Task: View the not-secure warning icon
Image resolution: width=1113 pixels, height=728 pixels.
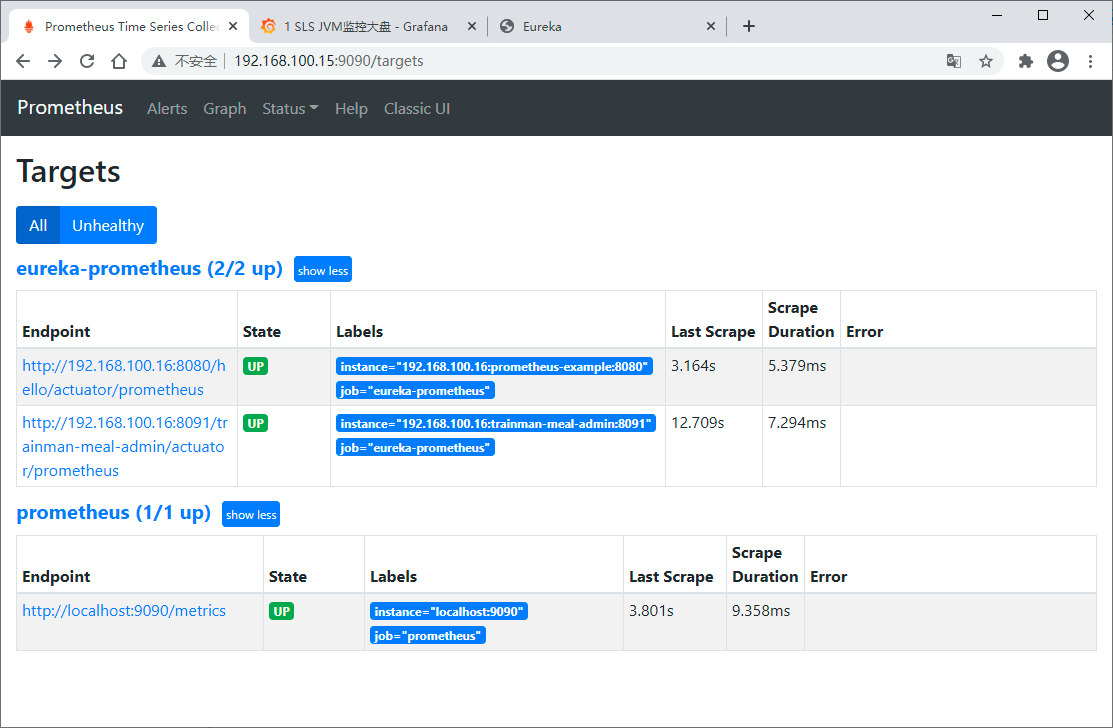Action: coord(159,61)
